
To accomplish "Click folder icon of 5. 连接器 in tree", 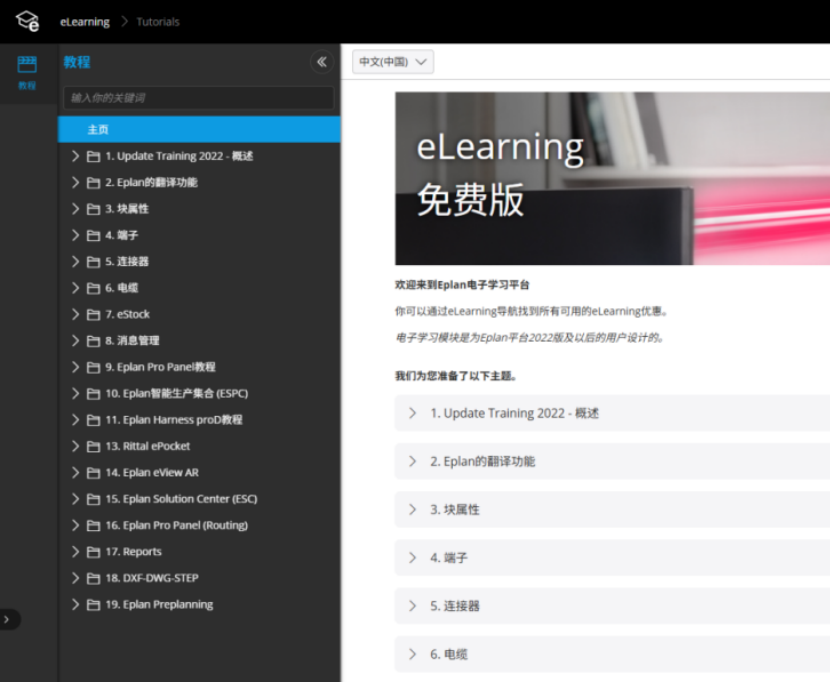I will point(93,262).
